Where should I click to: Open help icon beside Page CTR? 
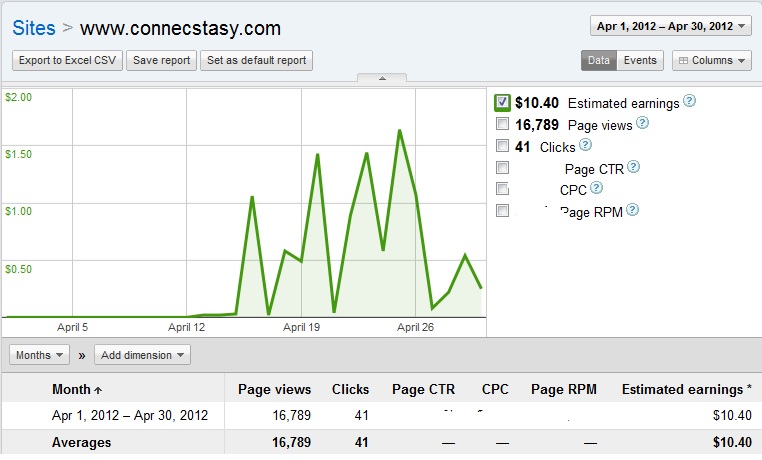pos(633,167)
